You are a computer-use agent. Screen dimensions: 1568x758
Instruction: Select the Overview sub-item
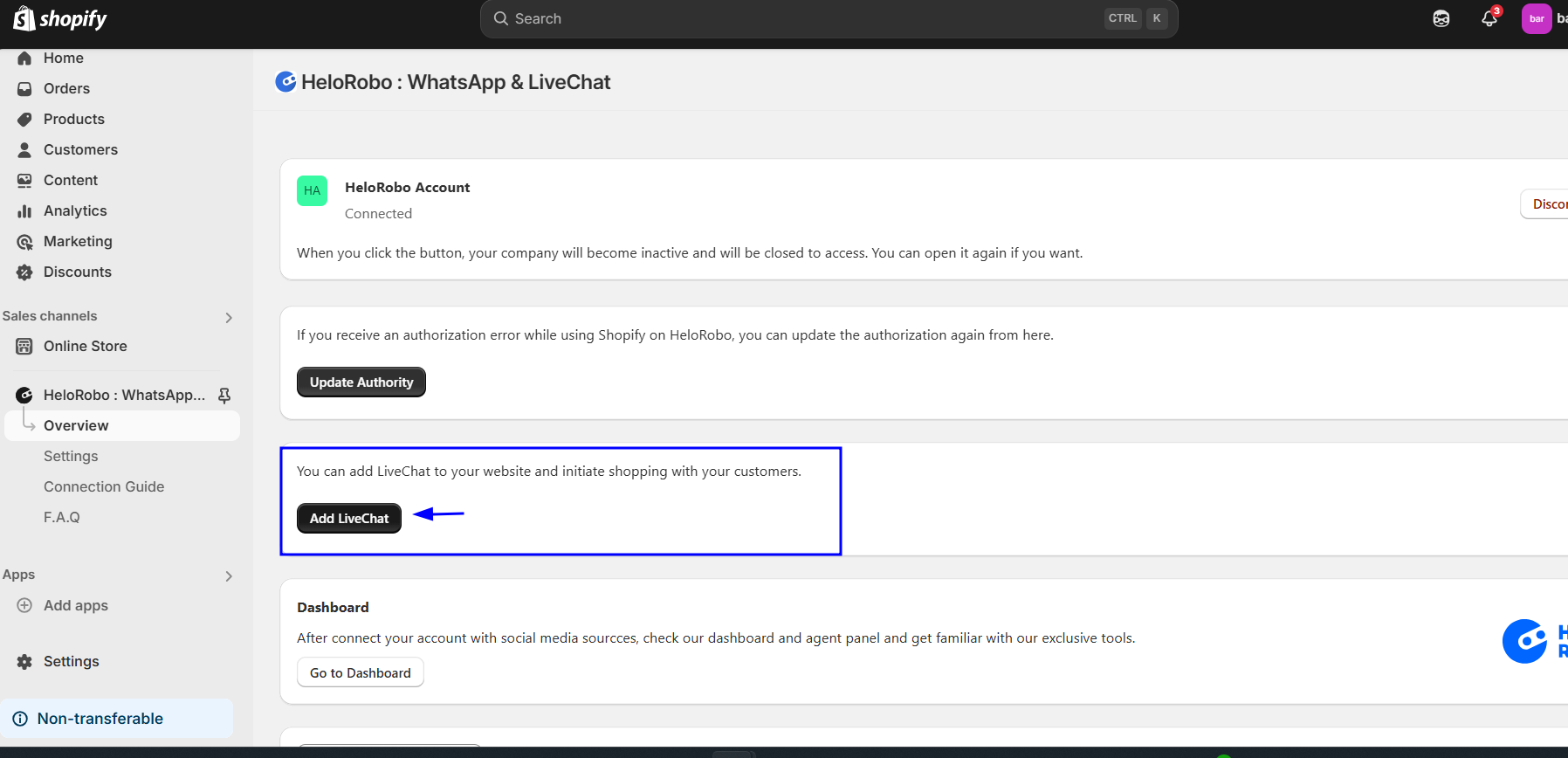point(122,425)
